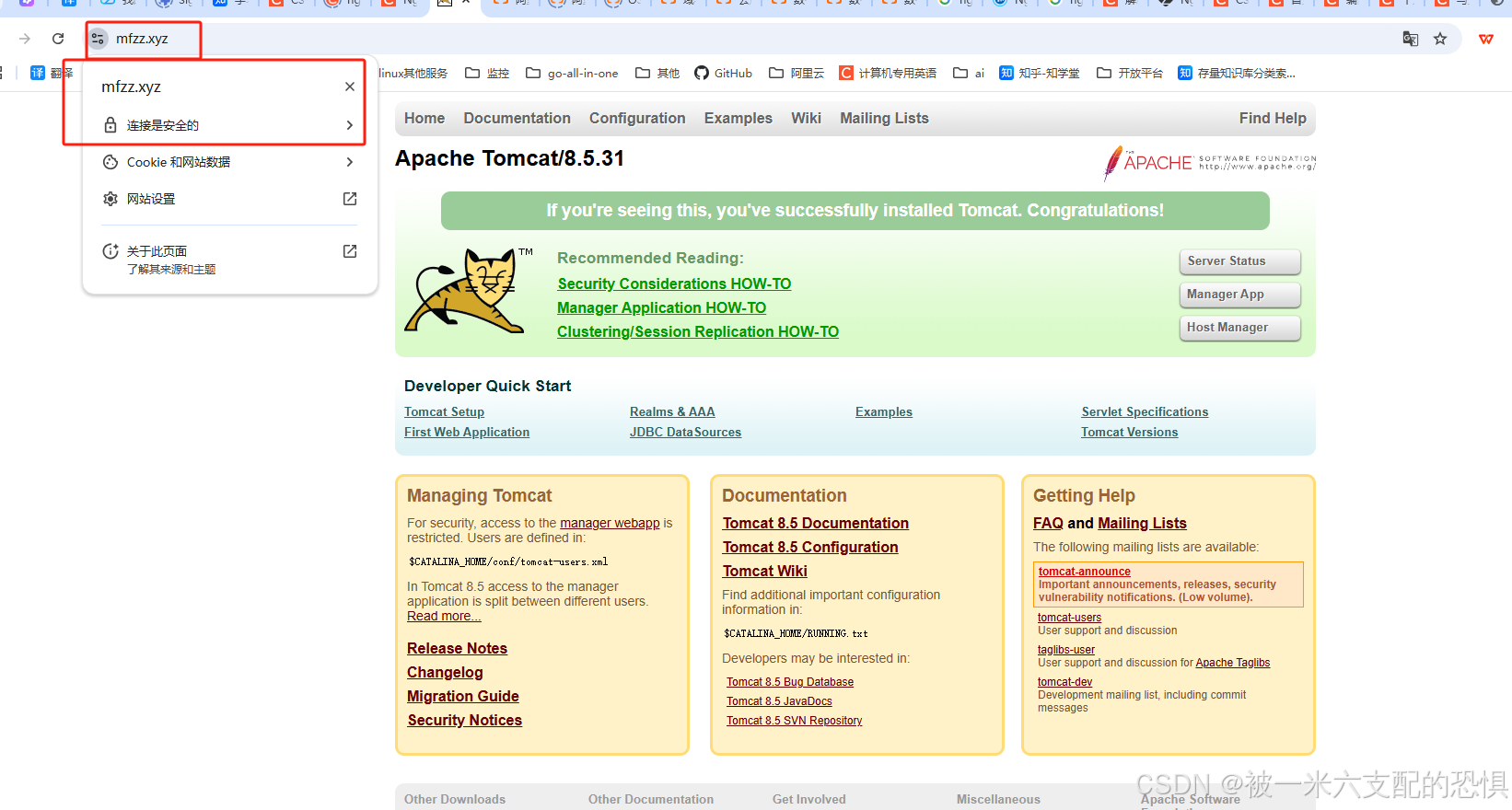This screenshot has width=1512, height=810.
Task: Open the Release Notes link
Action: [457, 649]
